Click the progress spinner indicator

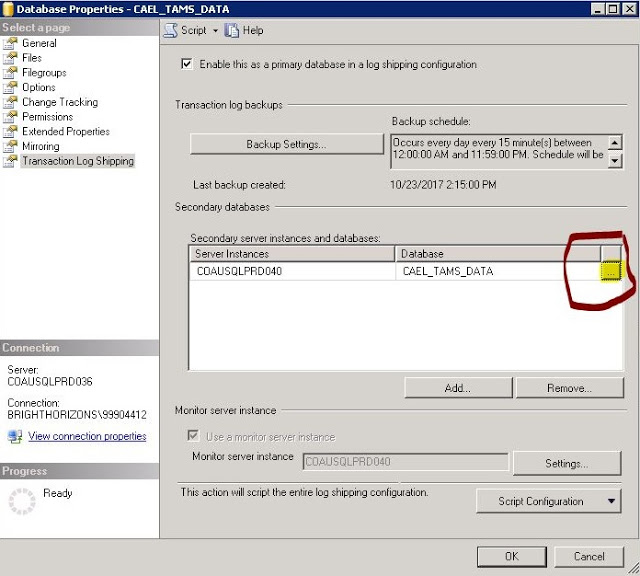[22, 501]
